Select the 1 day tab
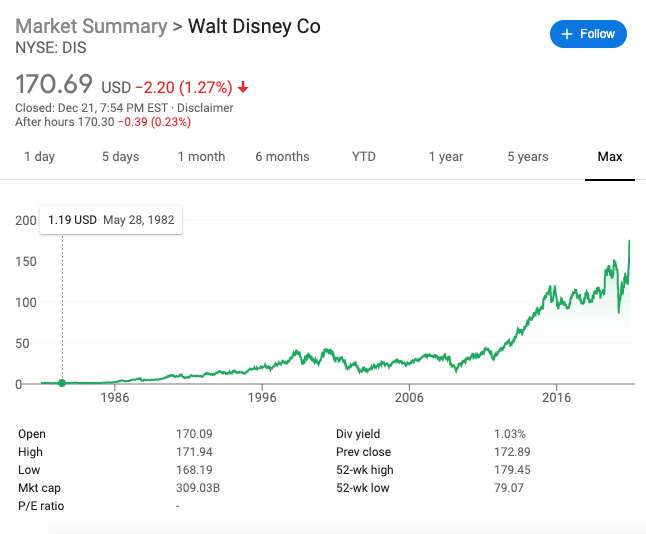Viewport: 646px width, 534px height. point(39,157)
